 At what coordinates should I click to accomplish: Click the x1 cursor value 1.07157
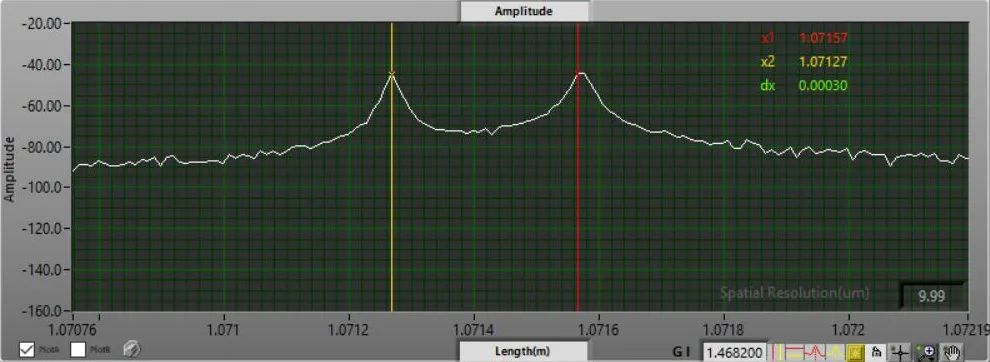(x=823, y=38)
